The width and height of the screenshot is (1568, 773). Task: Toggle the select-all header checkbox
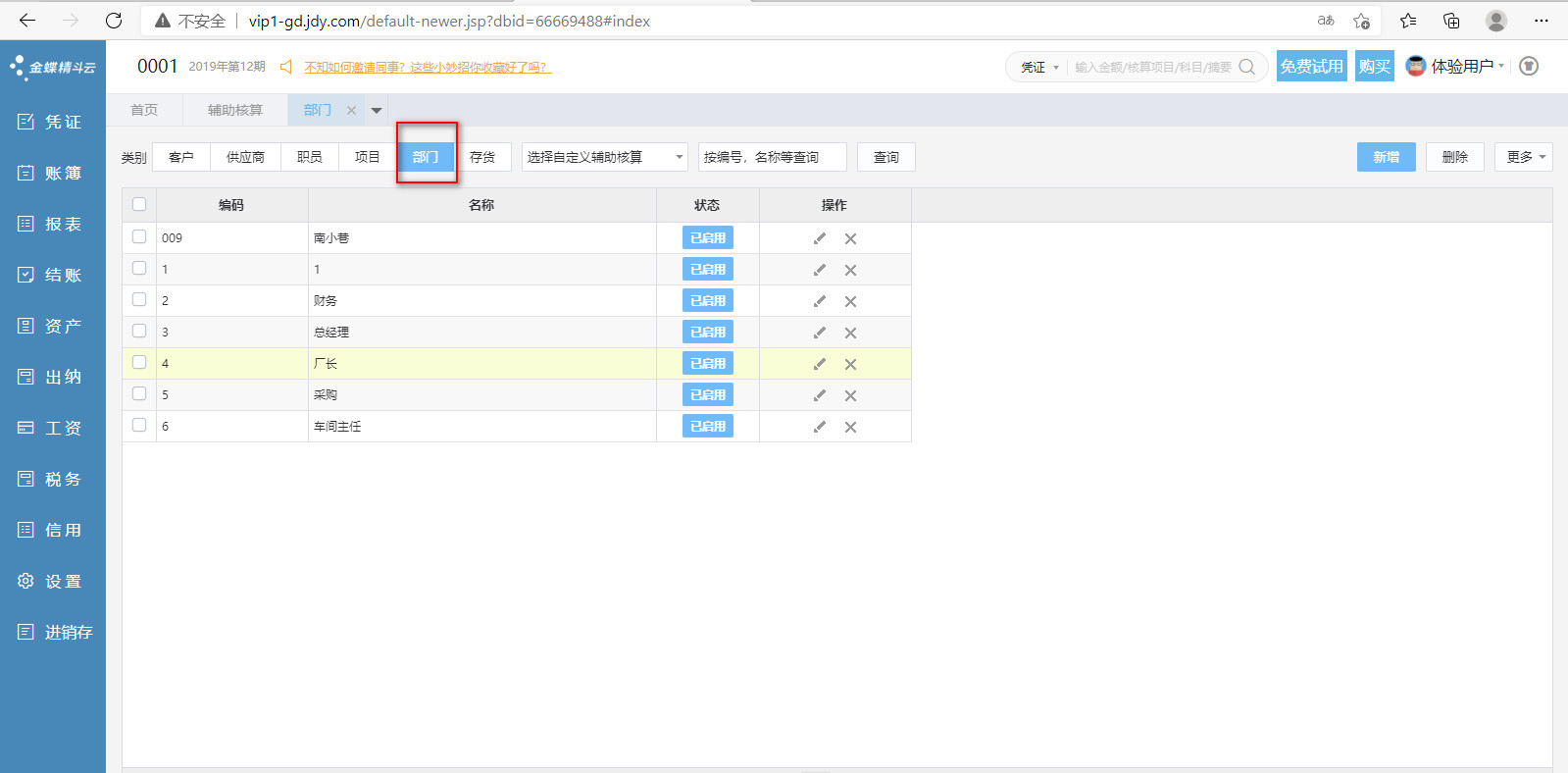139,204
